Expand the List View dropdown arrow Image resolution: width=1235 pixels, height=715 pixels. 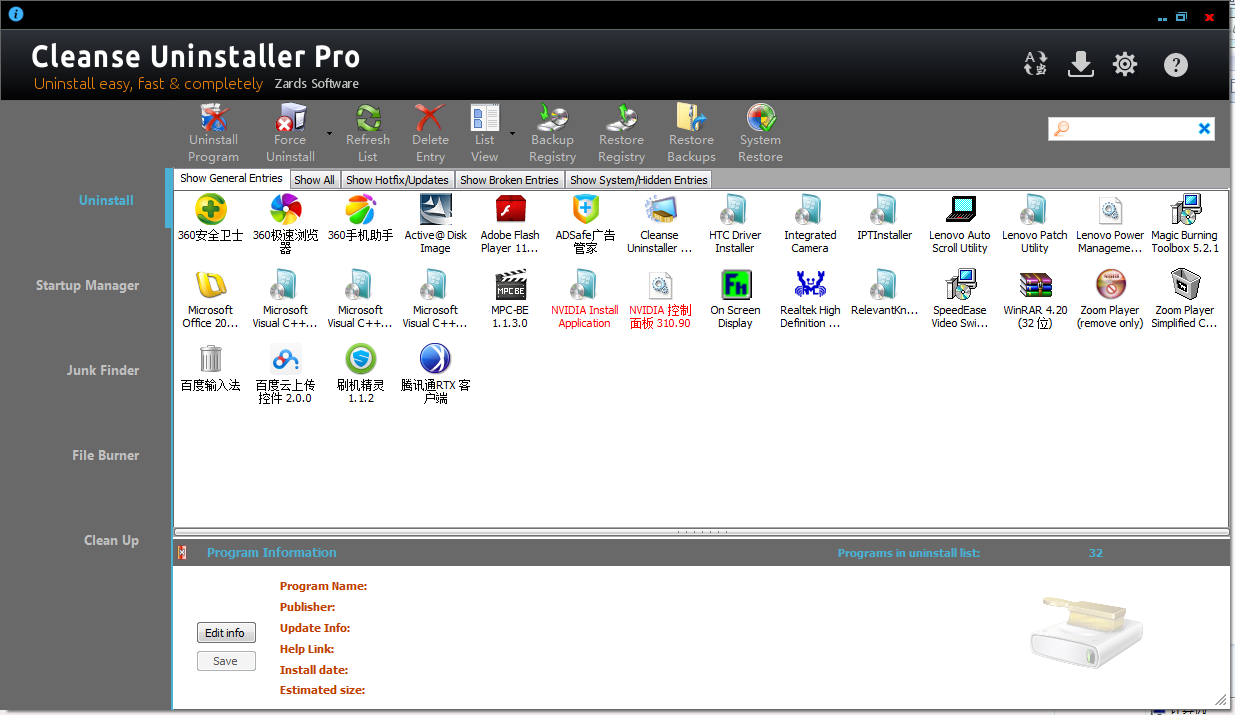[513, 133]
